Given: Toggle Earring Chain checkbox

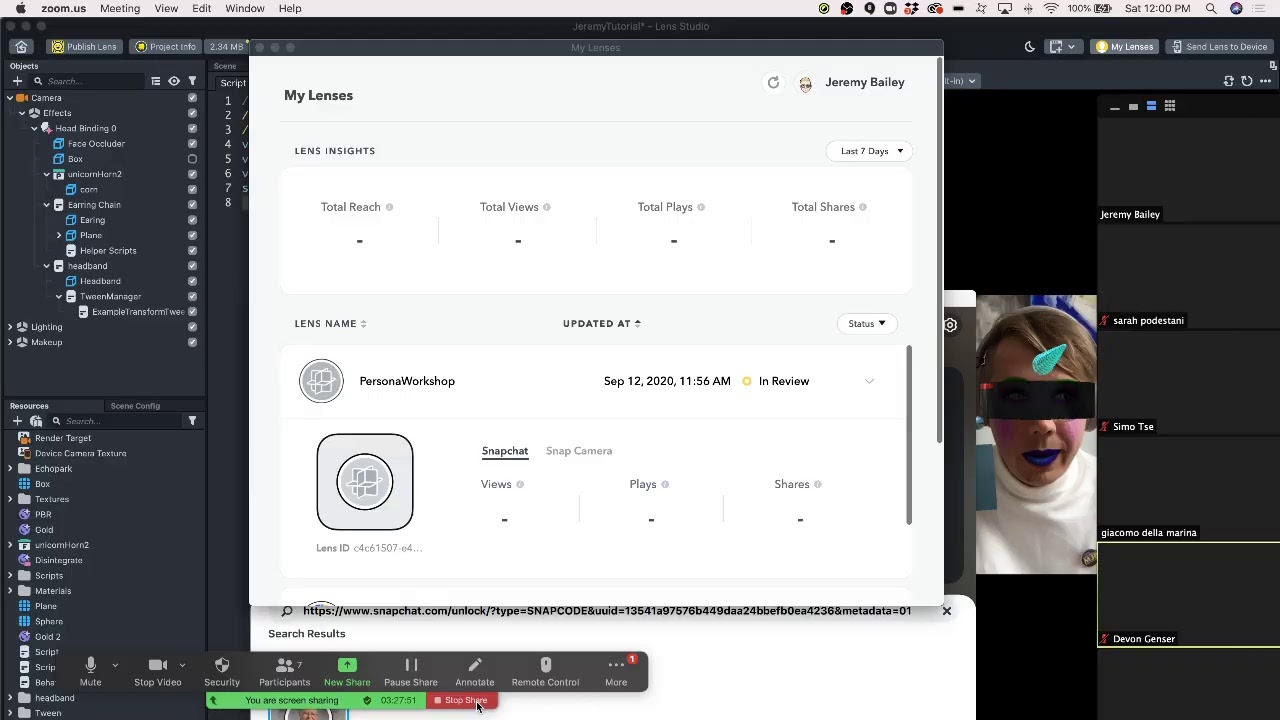Looking at the screenshot, I should 192,205.
